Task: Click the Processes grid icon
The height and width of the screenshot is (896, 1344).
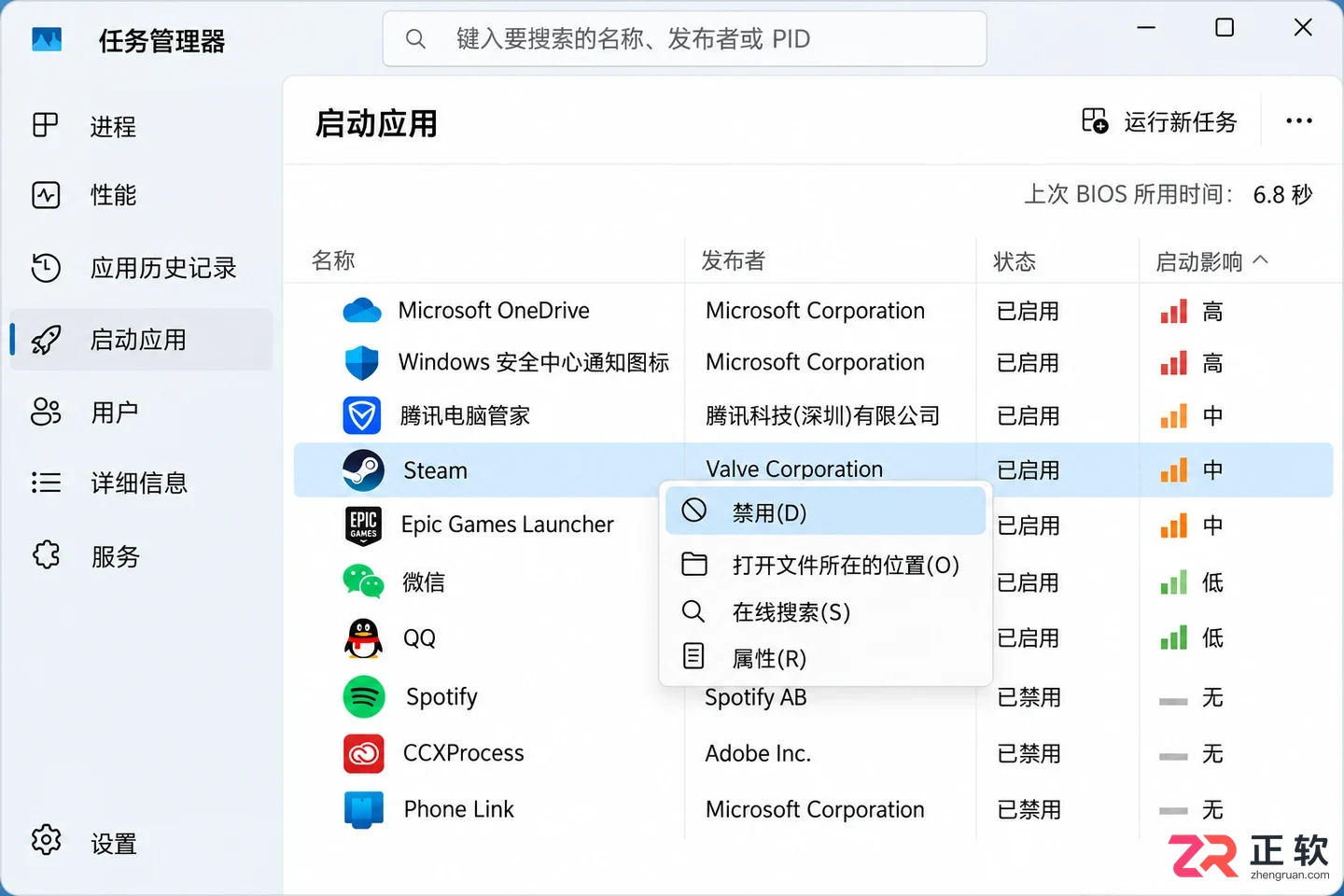Action: [x=46, y=125]
